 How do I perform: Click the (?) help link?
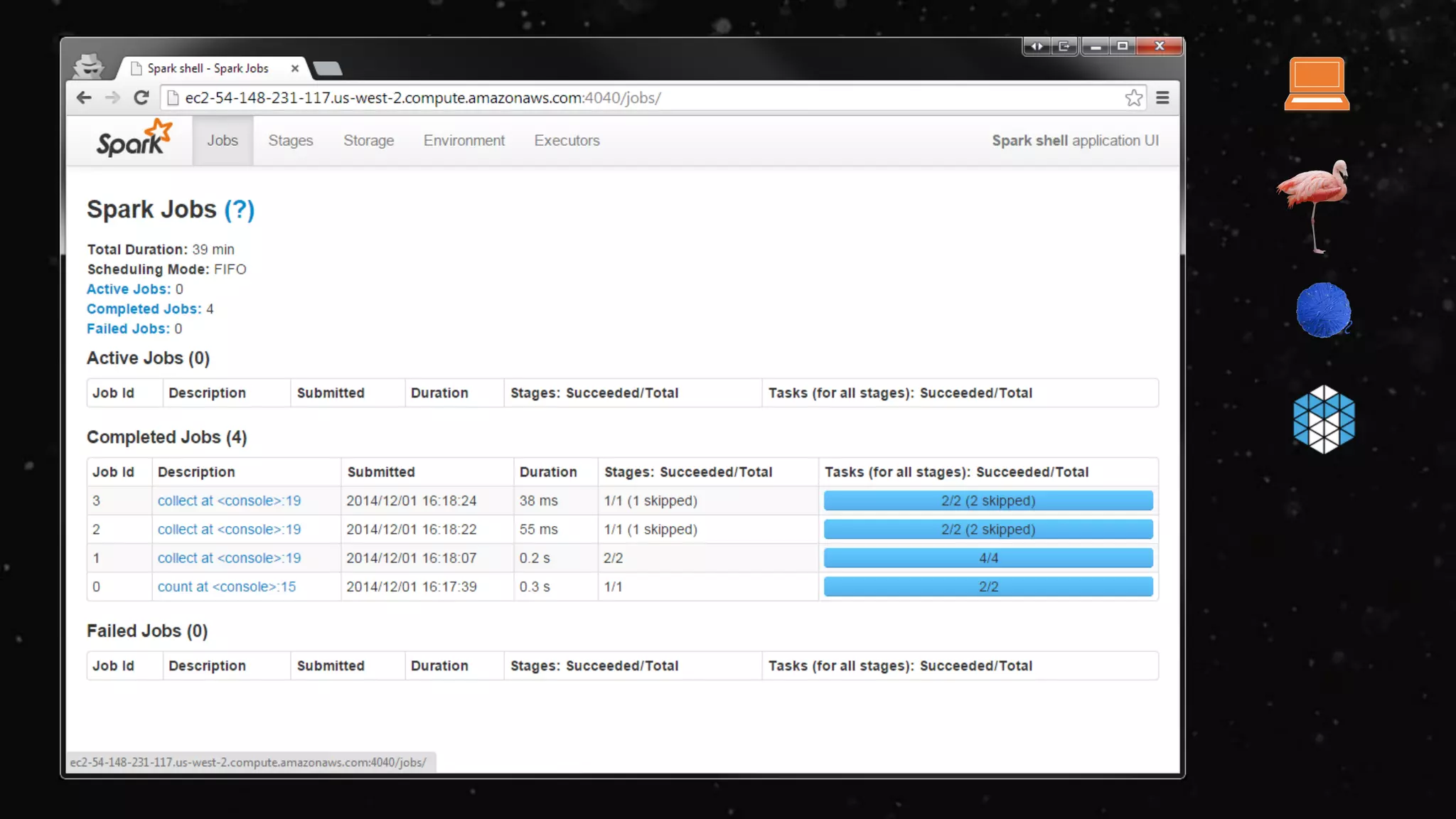(x=239, y=210)
